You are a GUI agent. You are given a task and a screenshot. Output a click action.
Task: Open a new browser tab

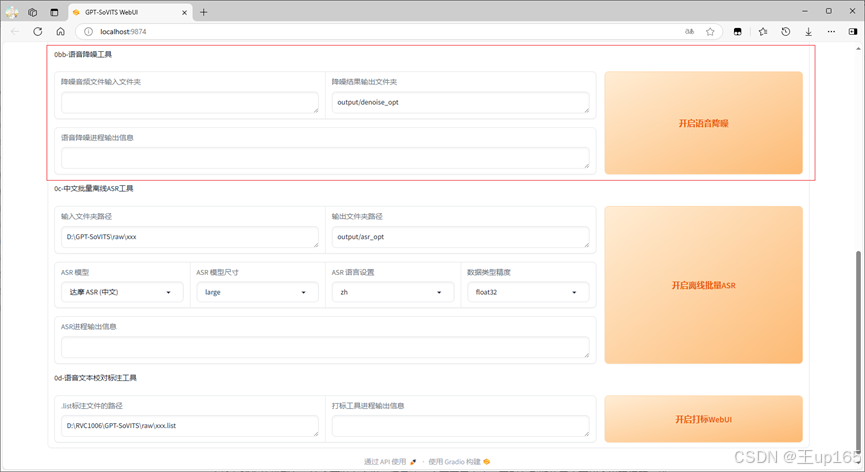tap(204, 12)
